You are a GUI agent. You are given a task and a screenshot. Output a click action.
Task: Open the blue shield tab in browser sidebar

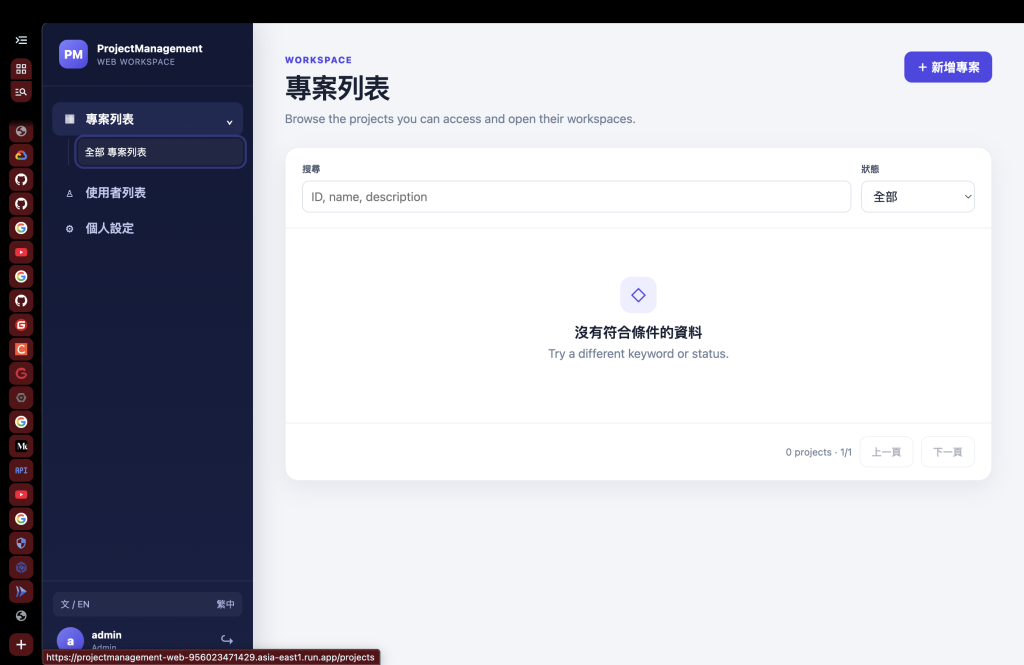click(21, 543)
